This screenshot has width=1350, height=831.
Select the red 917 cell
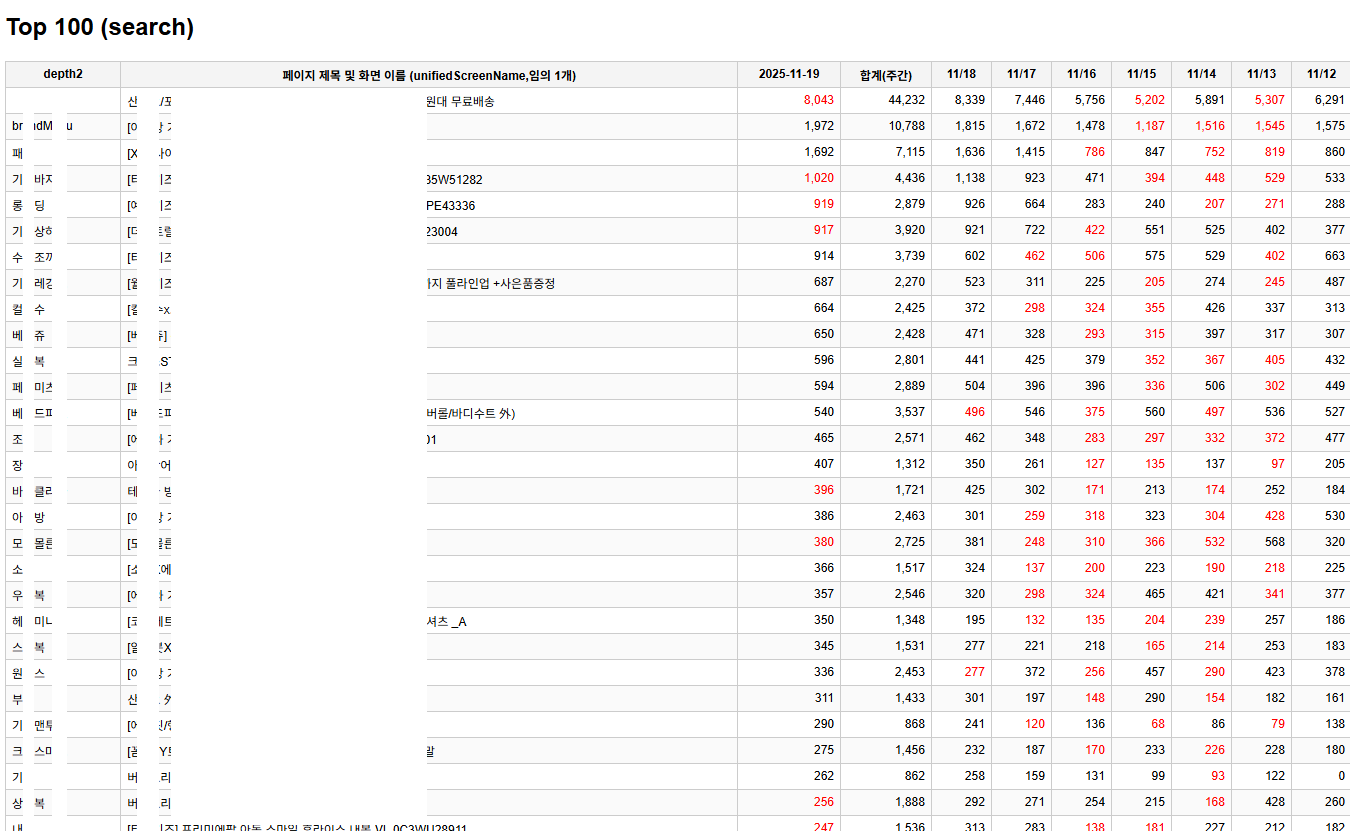[789, 231]
